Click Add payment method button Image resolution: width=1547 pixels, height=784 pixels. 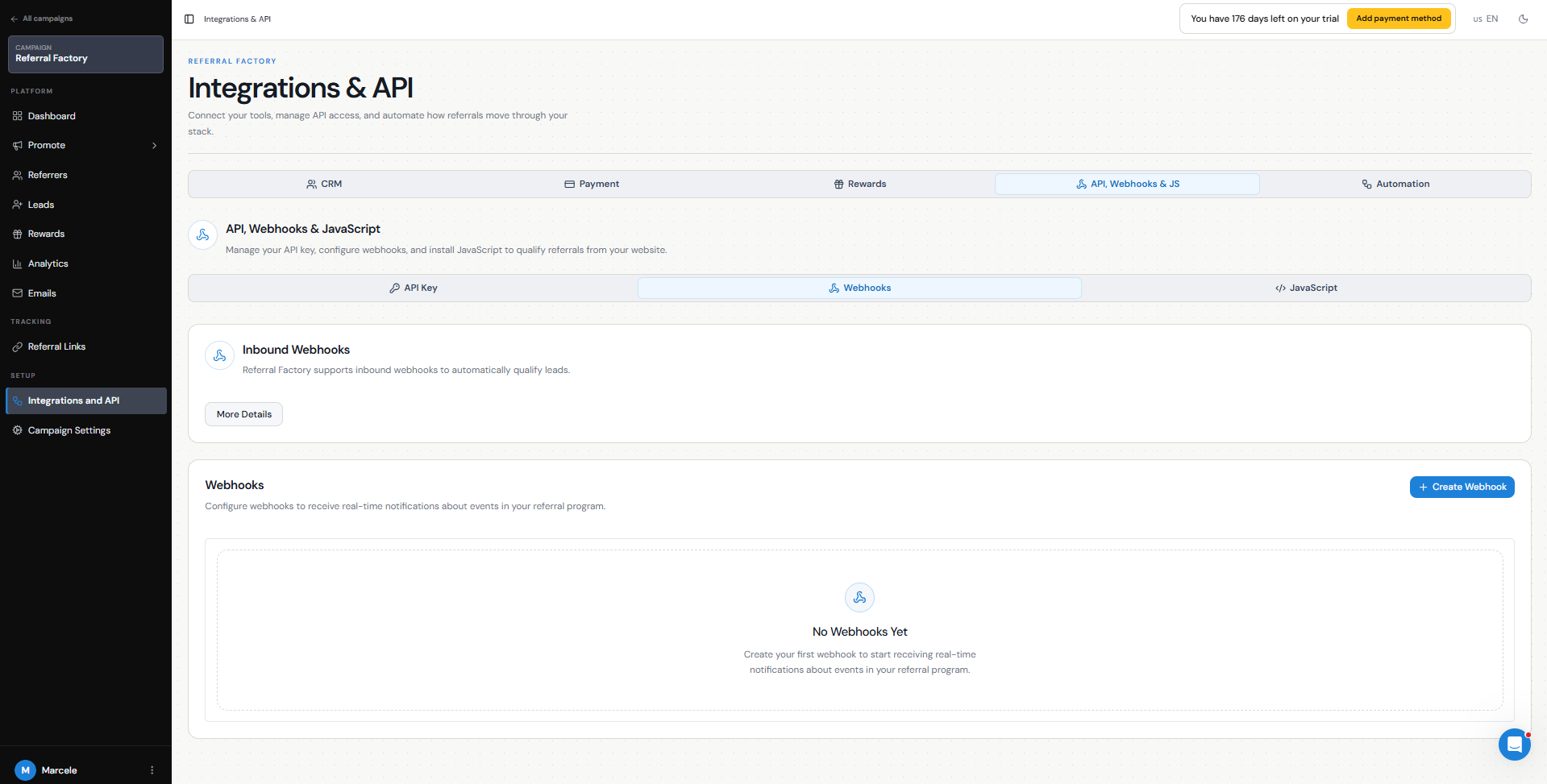click(x=1399, y=19)
